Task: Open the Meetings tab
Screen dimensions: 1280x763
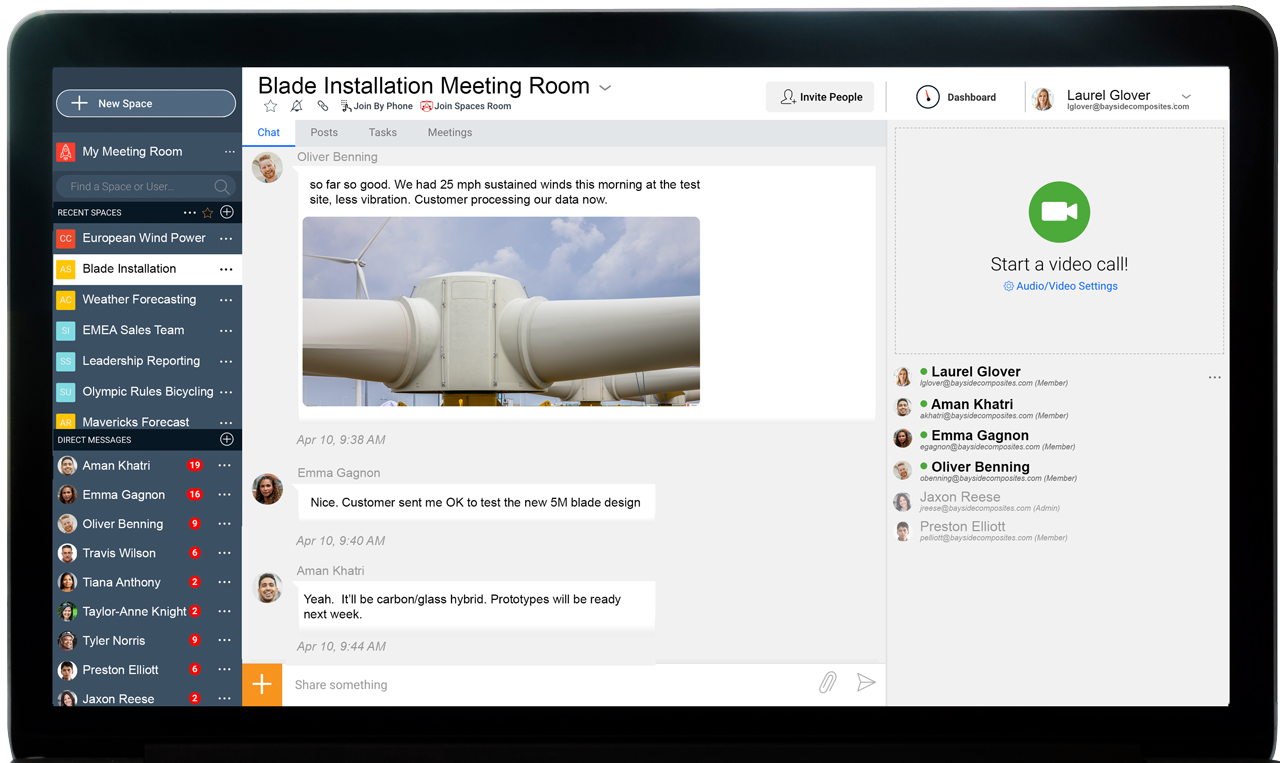Action: (x=449, y=132)
